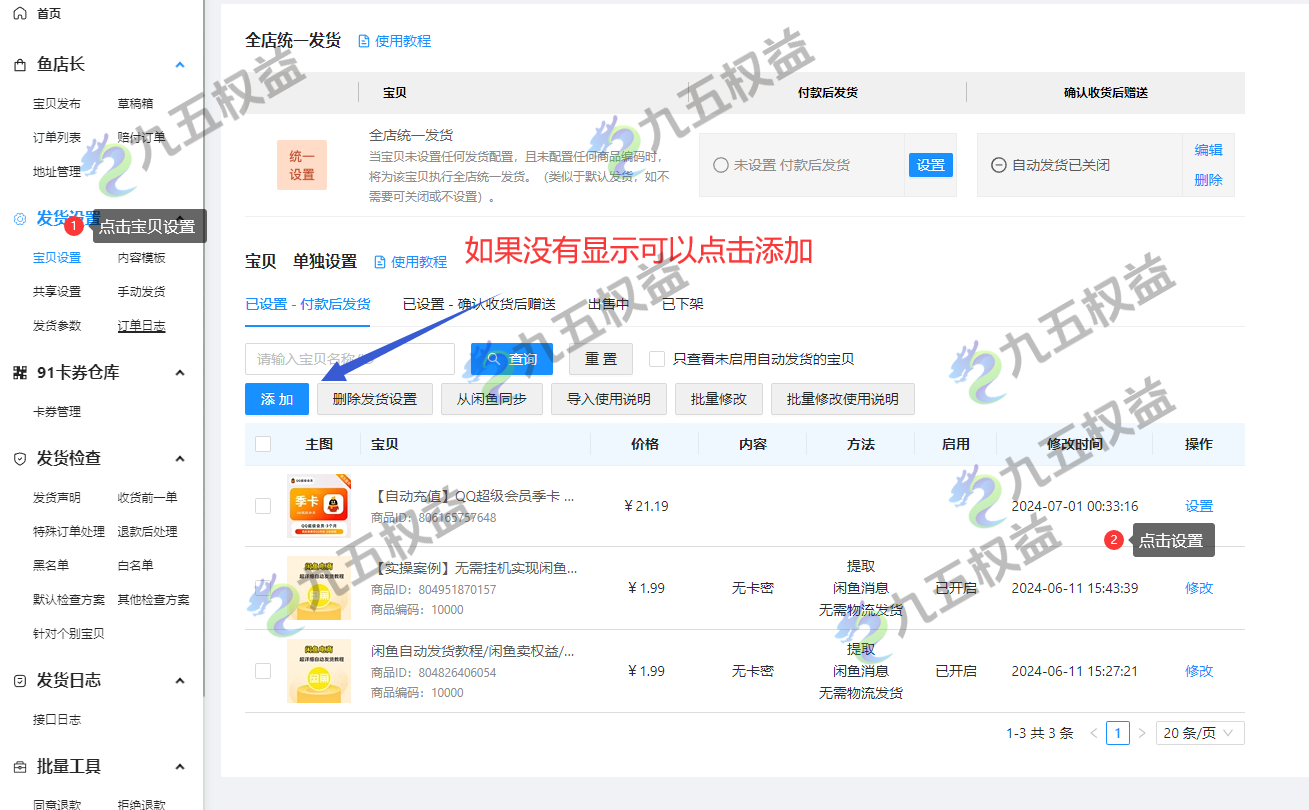Click the blue 添加 button
This screenshot has width=1309, height=810.
pyautogui.click(x=277, y=399)
